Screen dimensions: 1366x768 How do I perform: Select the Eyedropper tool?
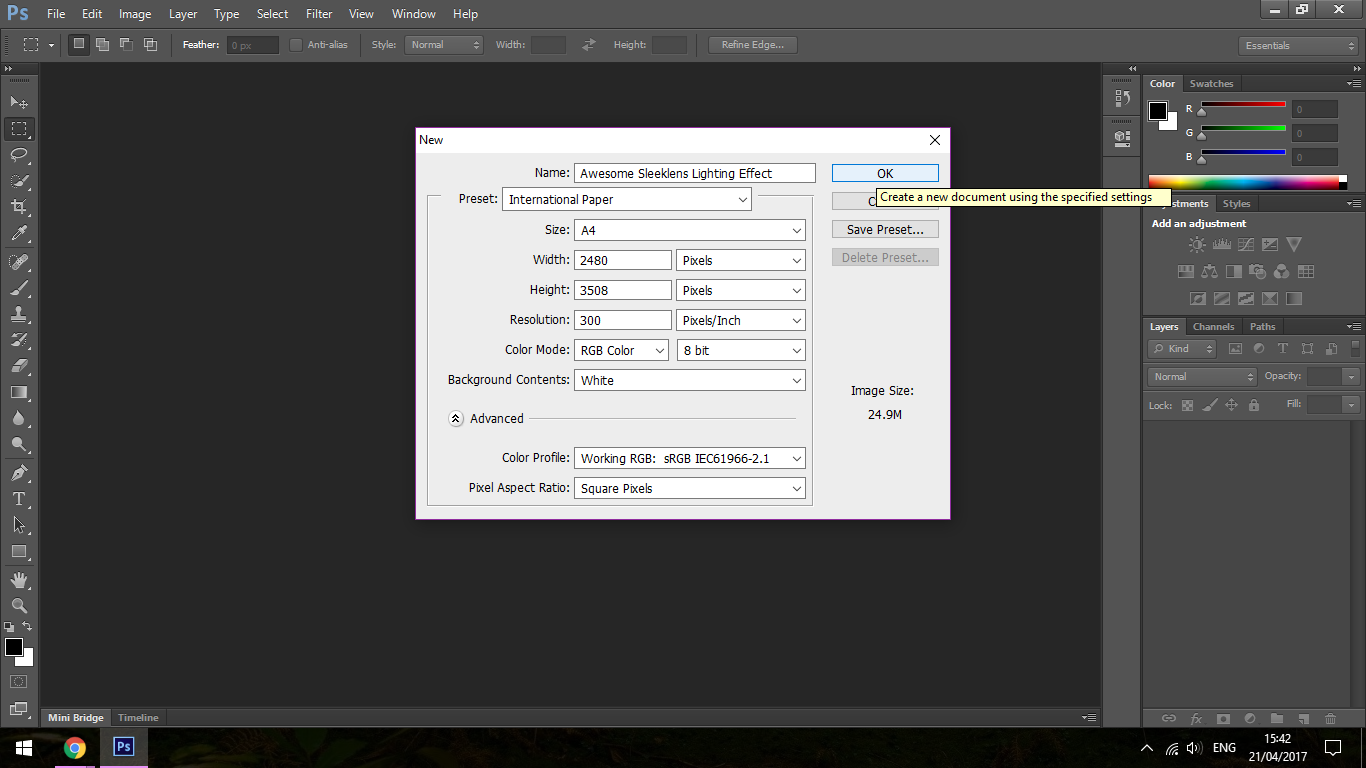pyautogui.click(x=19, y=234)
